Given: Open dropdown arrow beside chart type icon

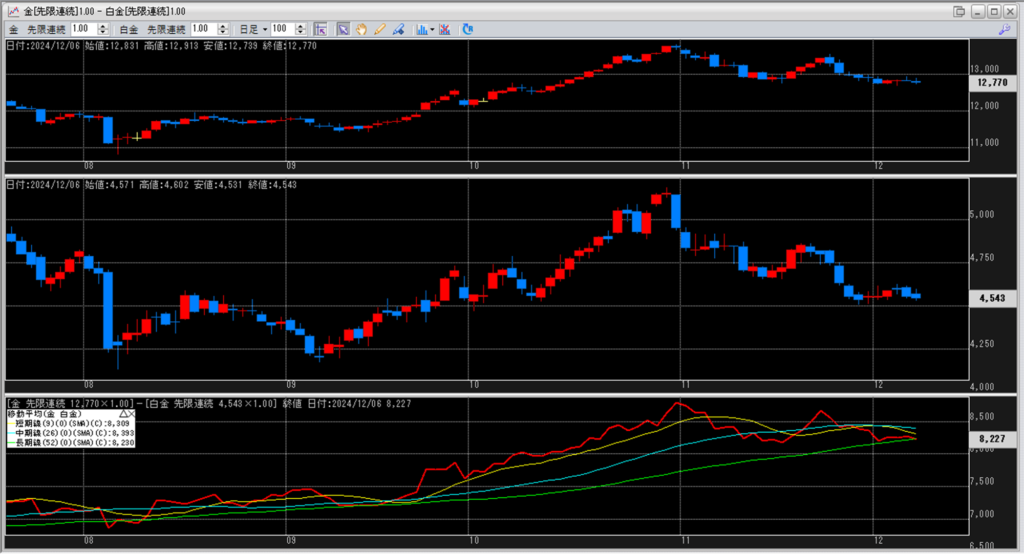Looking at the screenshot, I should (x=432, y=29).
